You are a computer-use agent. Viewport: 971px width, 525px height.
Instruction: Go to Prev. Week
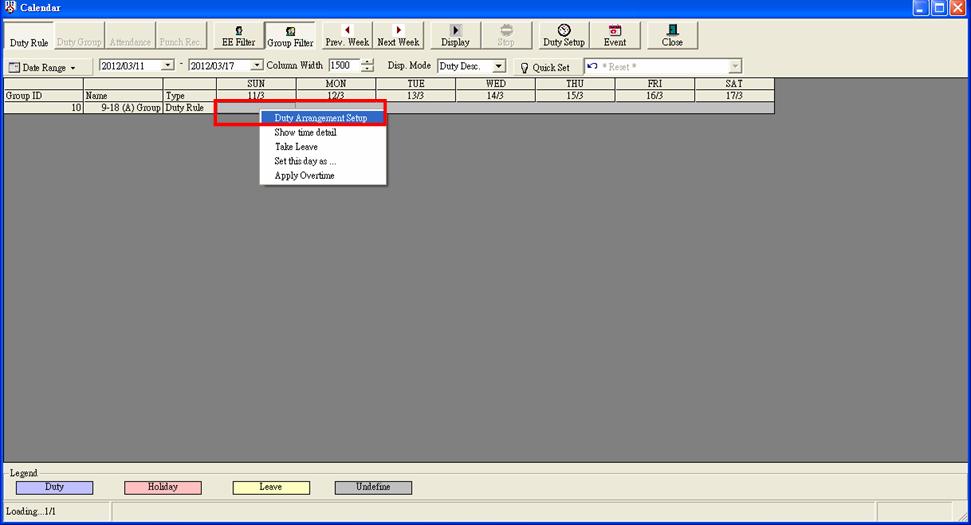coord(347,36)
